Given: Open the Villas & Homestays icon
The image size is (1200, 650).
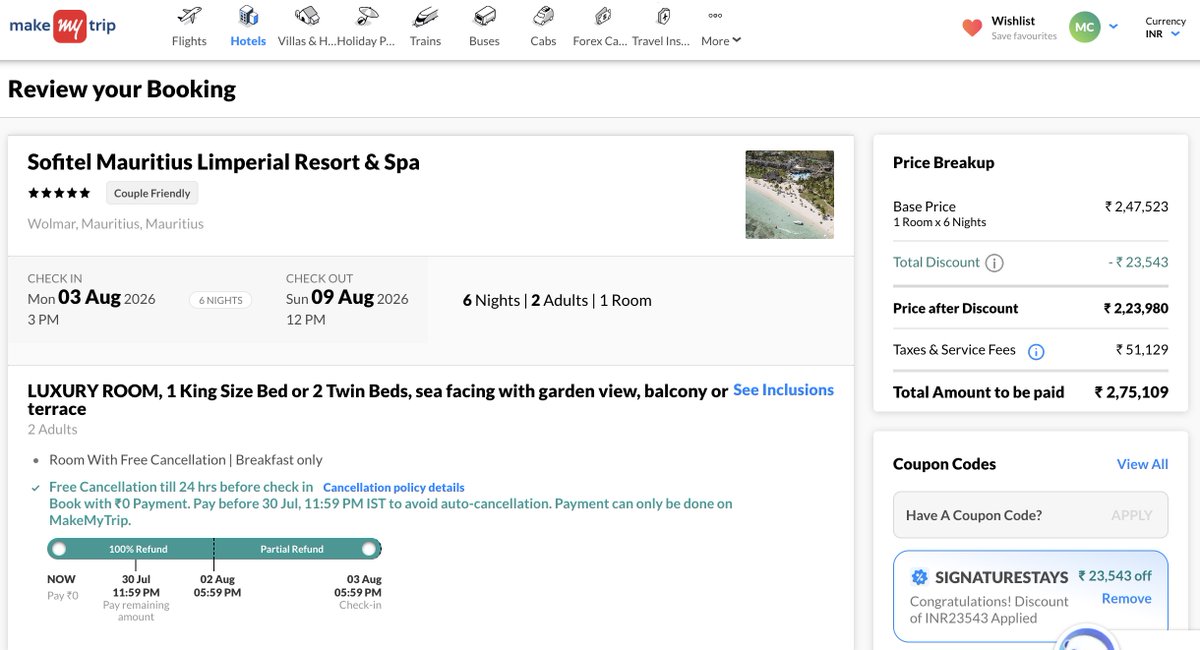Looking at the screenshot, I should [307, 16].
